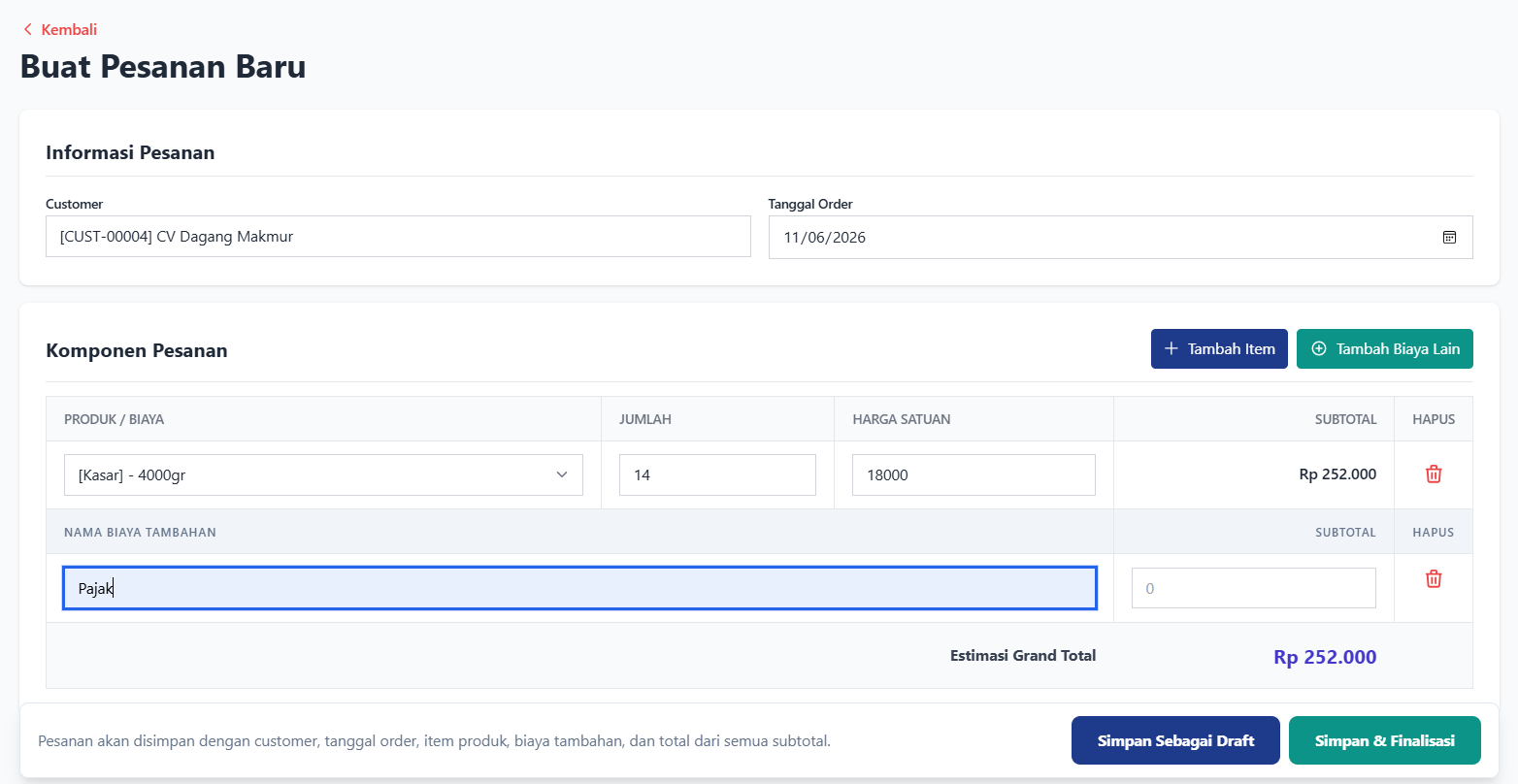The height and width of the screenshot is (784, 1518).
Task: Go back via the Kembali link
Action: click(x=60, y=29)
